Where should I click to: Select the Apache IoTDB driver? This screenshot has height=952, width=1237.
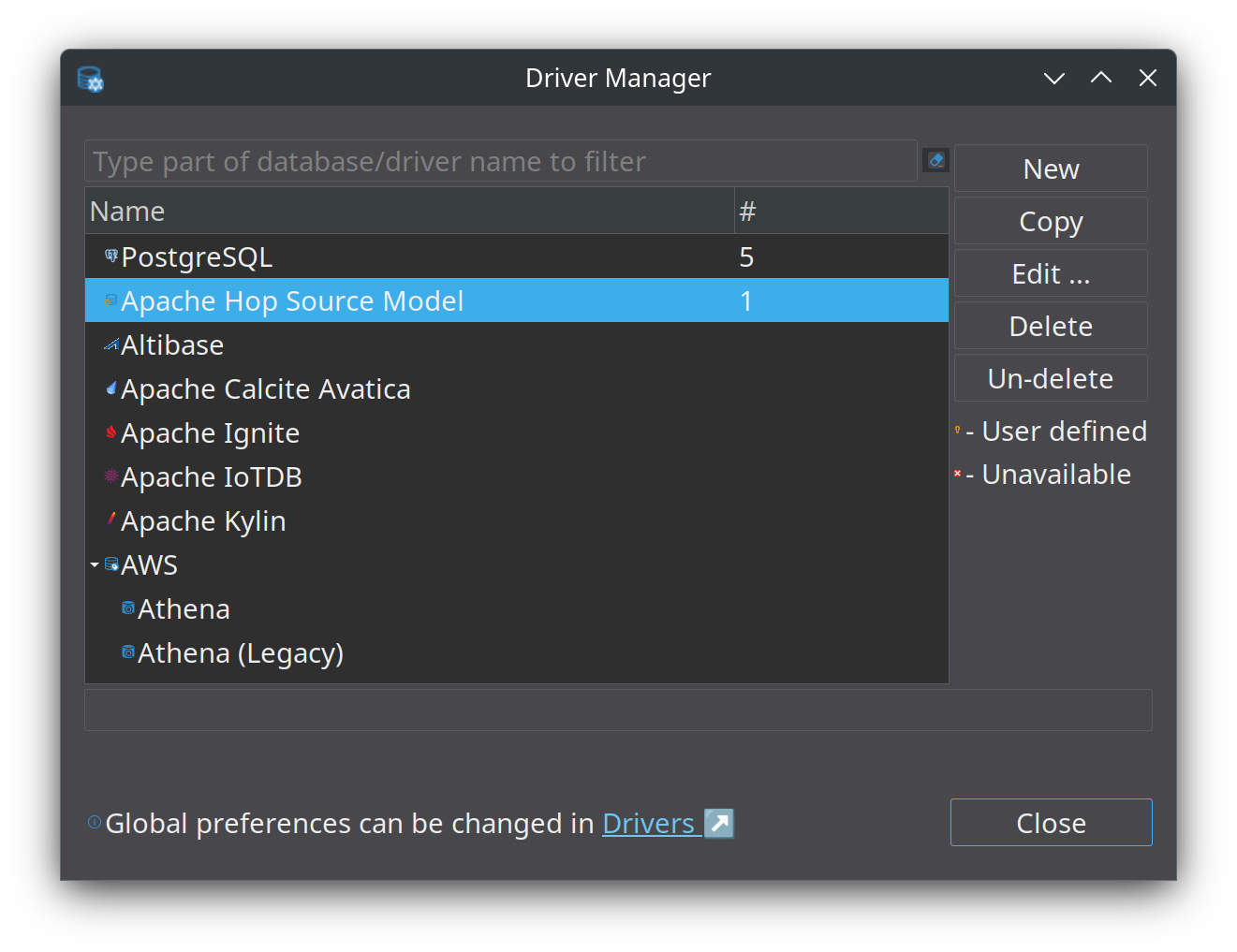point(517,476)
